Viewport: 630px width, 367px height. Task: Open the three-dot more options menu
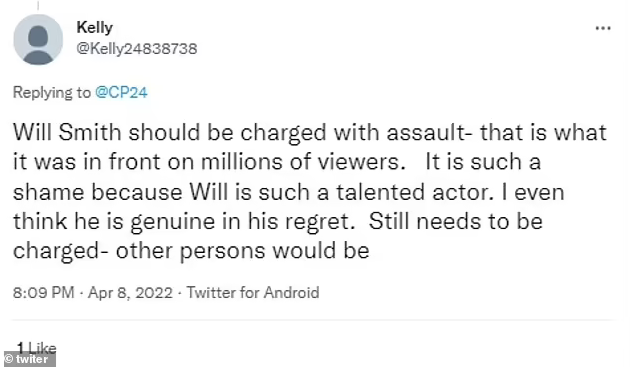coord(603,28)
